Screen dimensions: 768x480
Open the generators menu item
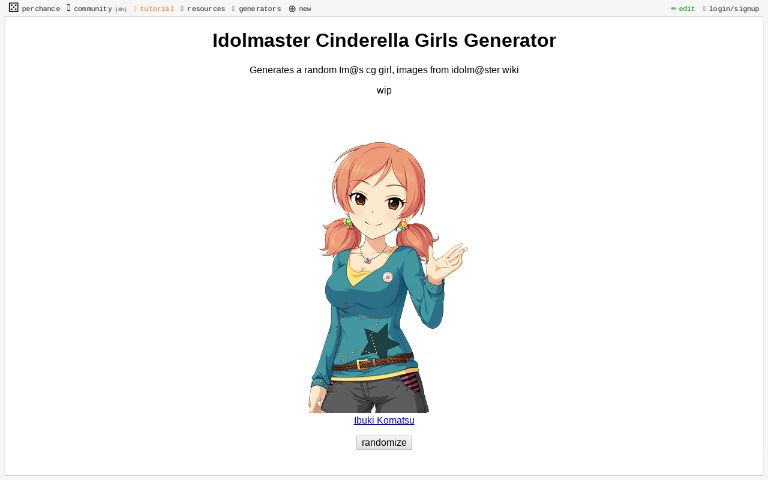tap(260, 9)
